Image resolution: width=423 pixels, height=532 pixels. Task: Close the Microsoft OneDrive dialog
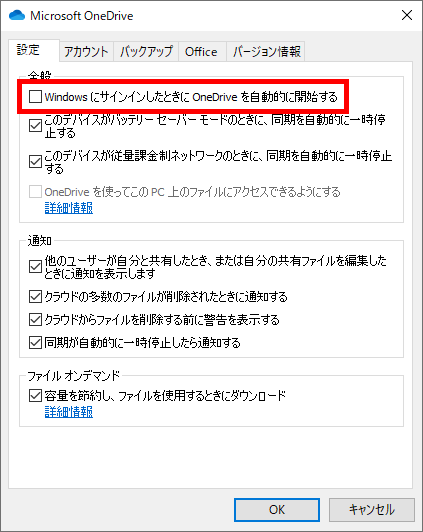tap(407, 15)
